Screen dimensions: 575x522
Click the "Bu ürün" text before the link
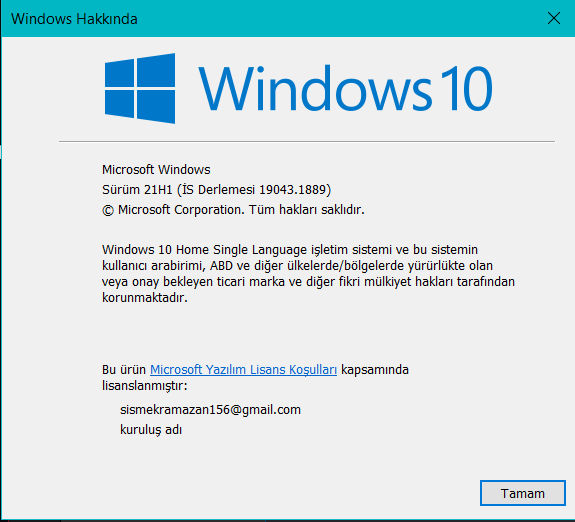click(x=124, y=369)
